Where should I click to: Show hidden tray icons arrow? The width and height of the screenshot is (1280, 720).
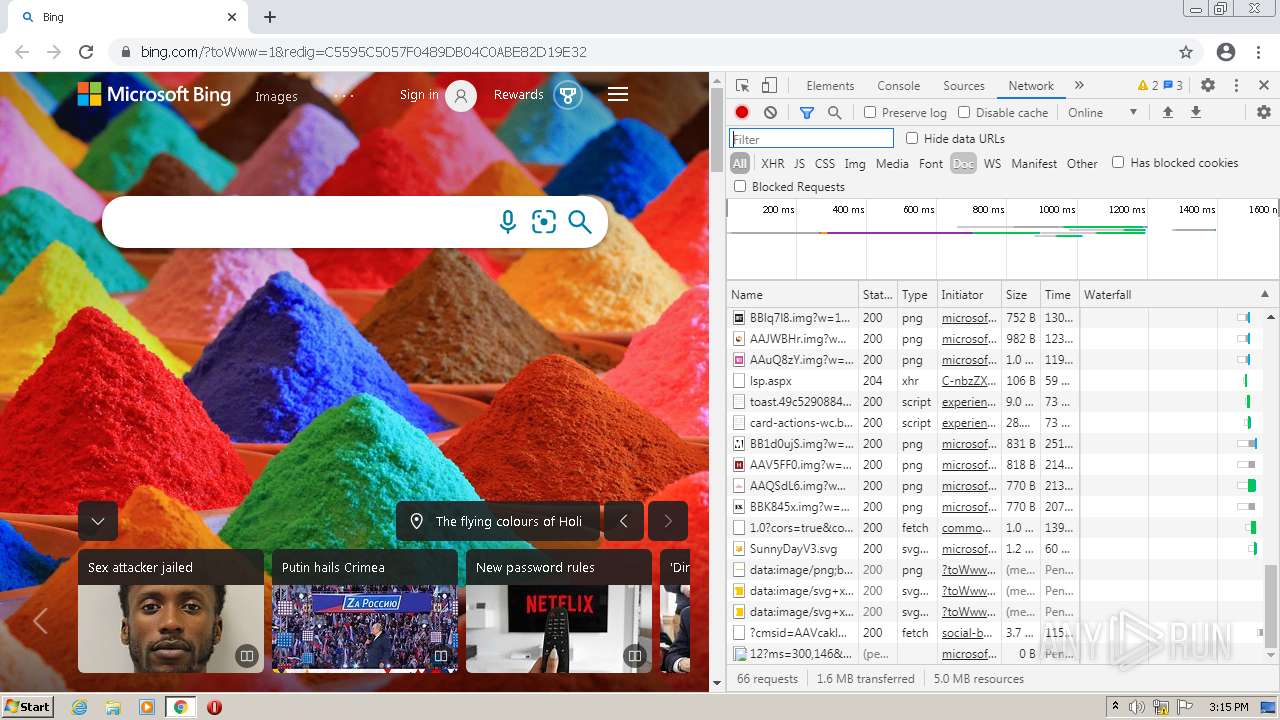click(x=1115, y=706)
